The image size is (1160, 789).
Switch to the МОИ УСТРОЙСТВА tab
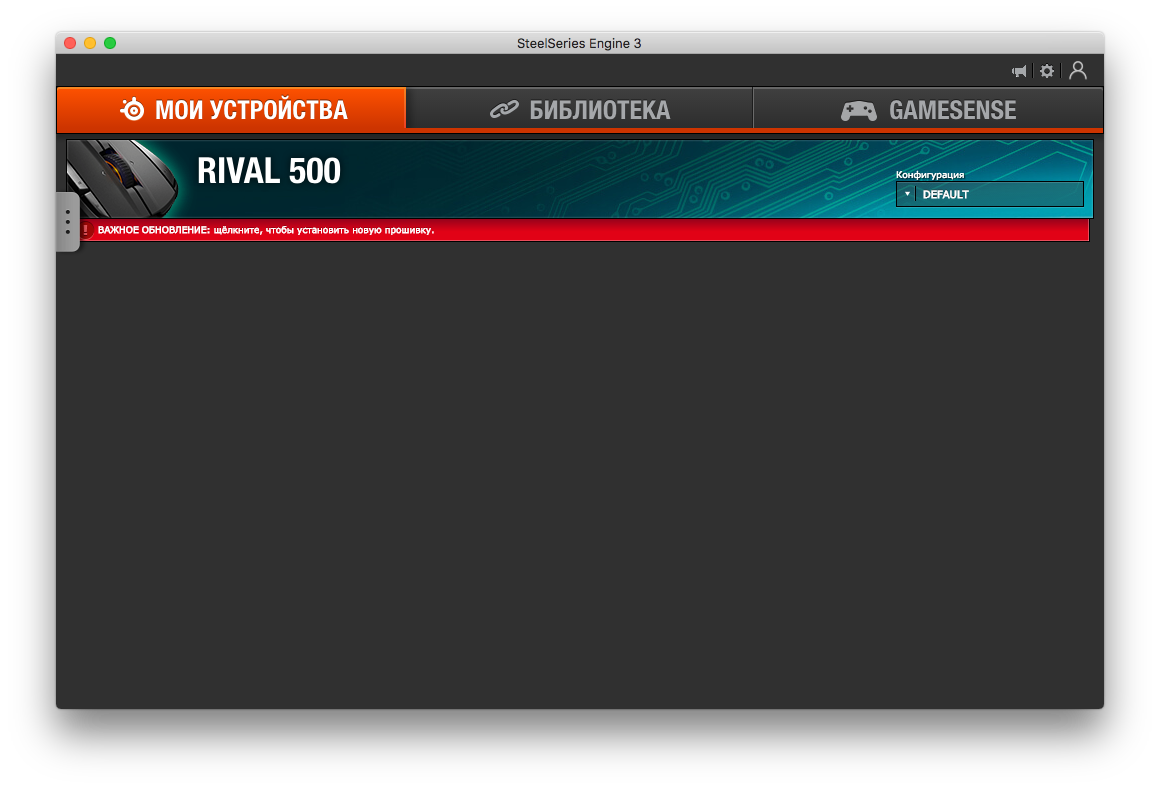tap(232, 109)
